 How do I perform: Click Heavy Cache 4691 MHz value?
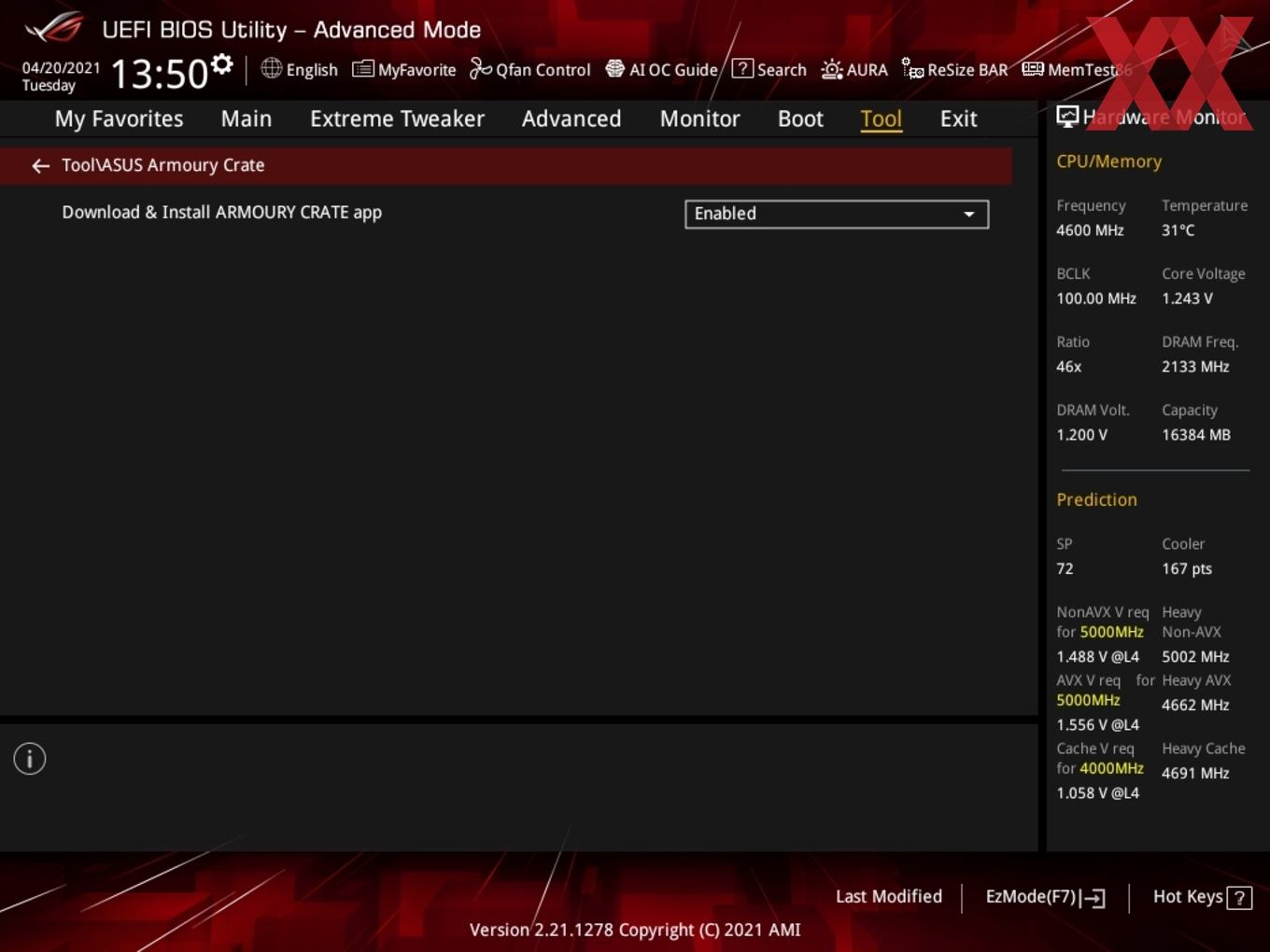[1195, 774]
